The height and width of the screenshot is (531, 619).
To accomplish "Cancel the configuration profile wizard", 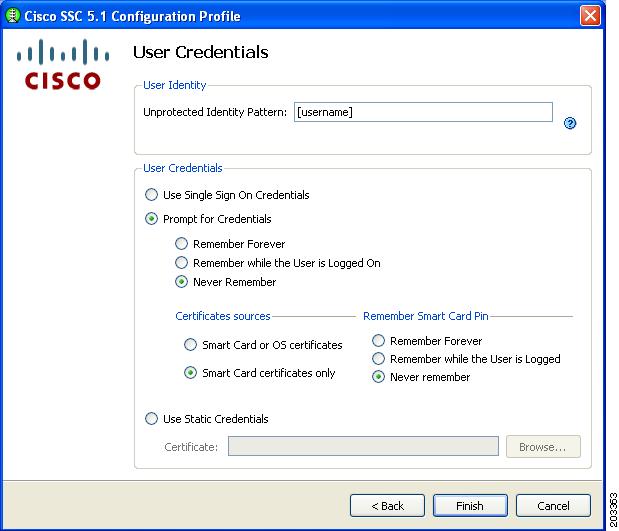I will [x=553, y=506].
